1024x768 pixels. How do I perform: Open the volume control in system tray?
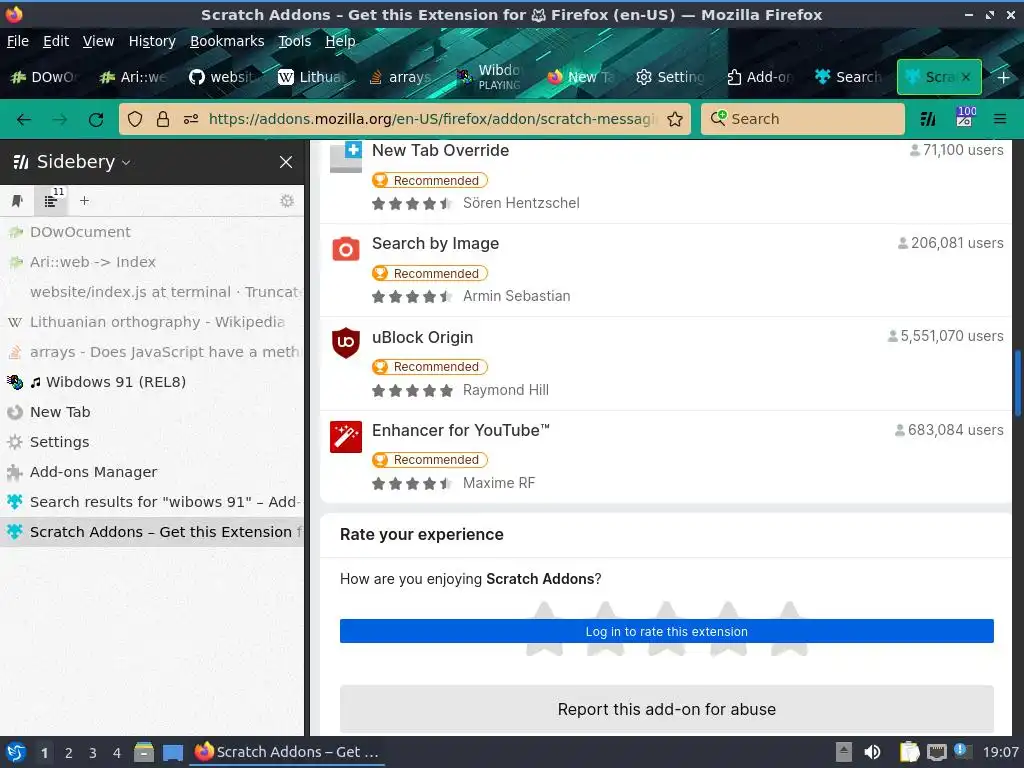point(872,752)
